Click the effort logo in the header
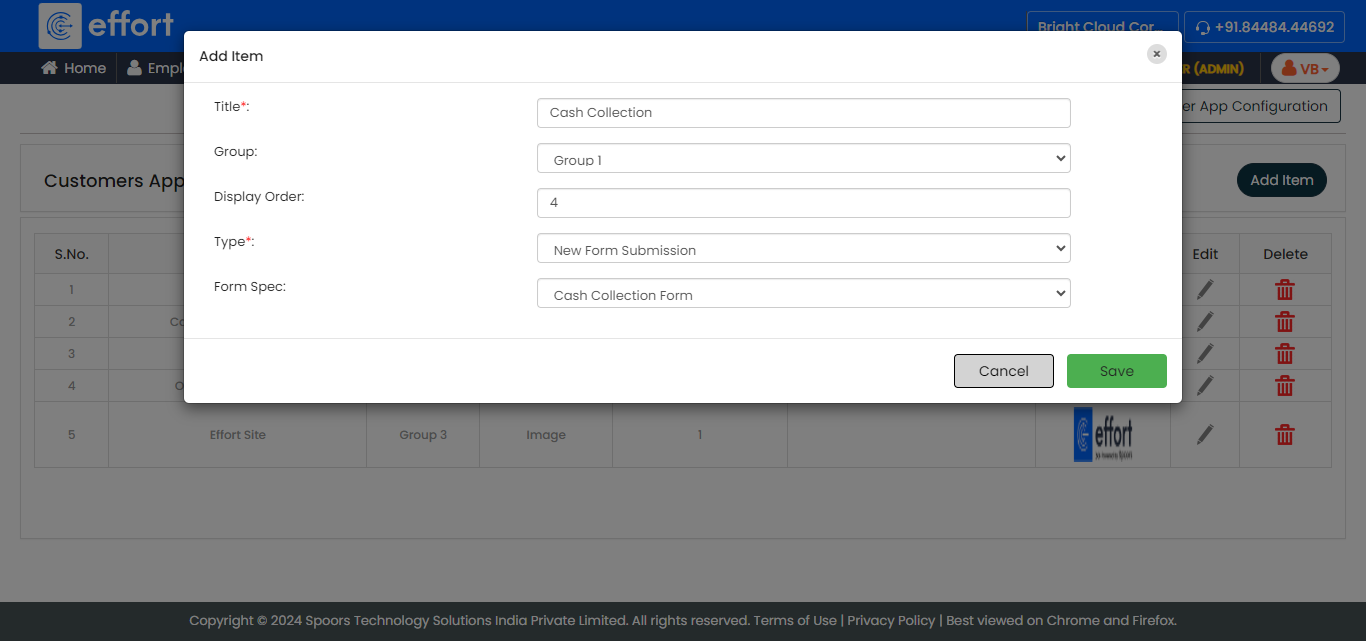This screenshot has height=641, width=1366. pyautogui.click(x=106, y=25)
